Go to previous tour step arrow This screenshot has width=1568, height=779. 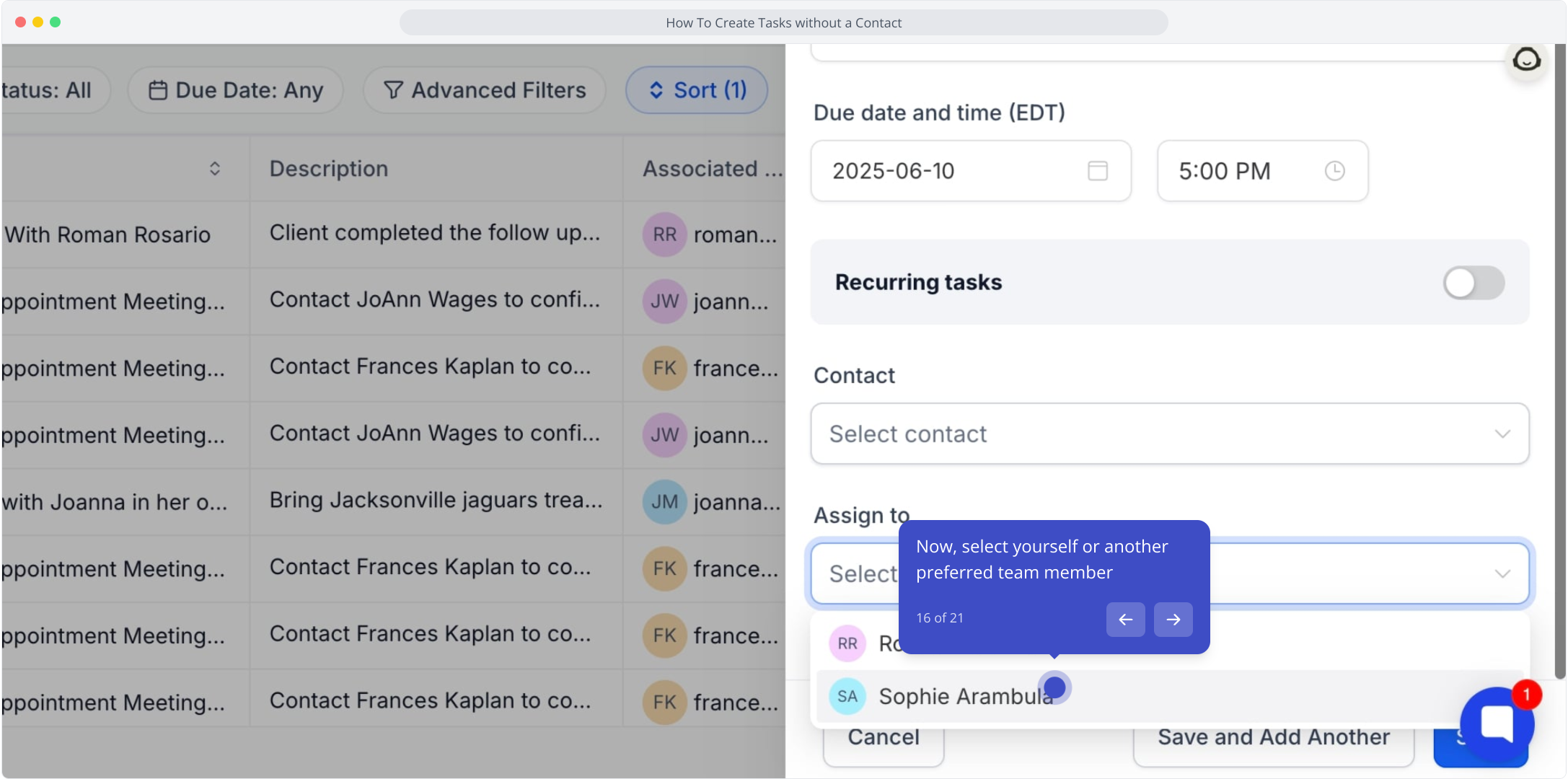tap(1125, 619)
